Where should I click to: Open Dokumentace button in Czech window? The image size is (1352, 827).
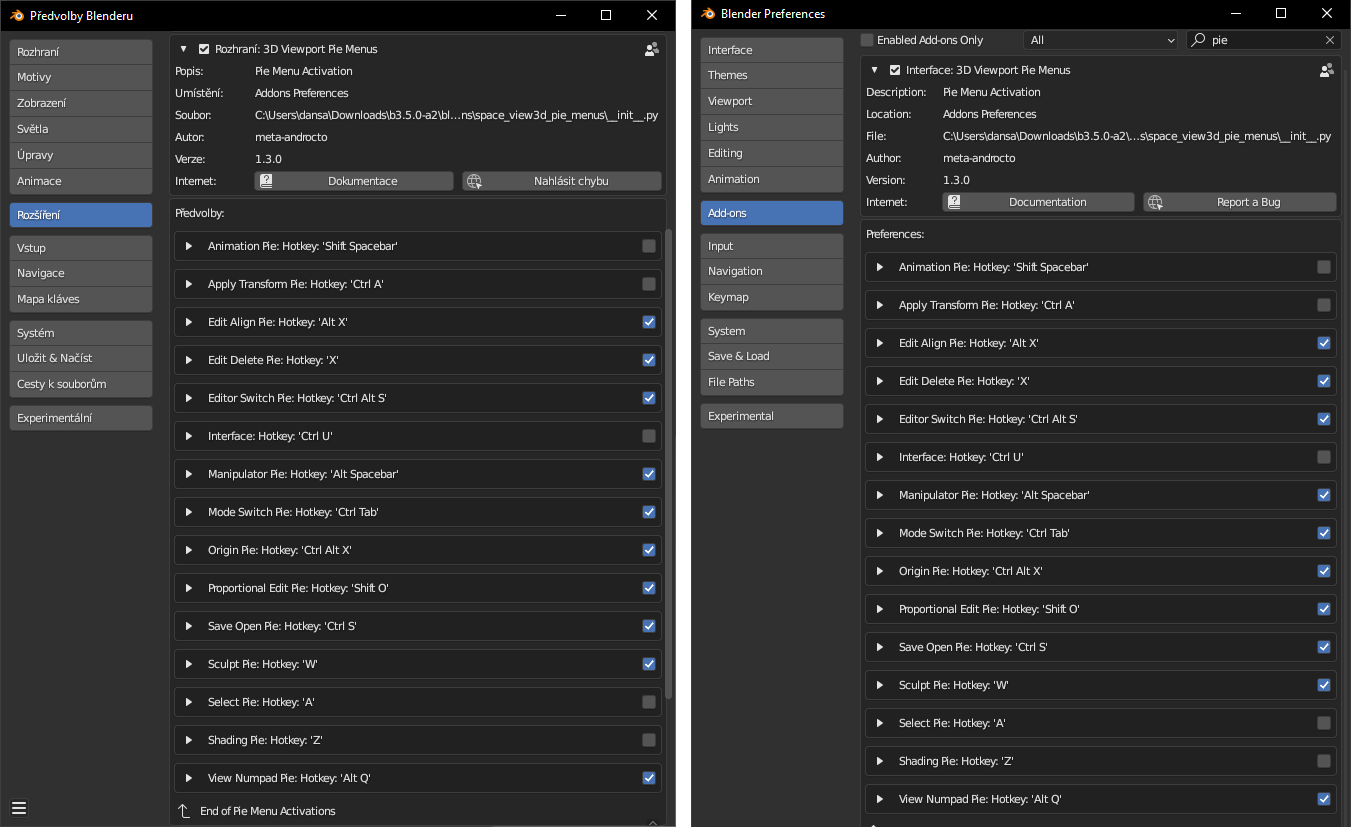(x=354, y=181)
